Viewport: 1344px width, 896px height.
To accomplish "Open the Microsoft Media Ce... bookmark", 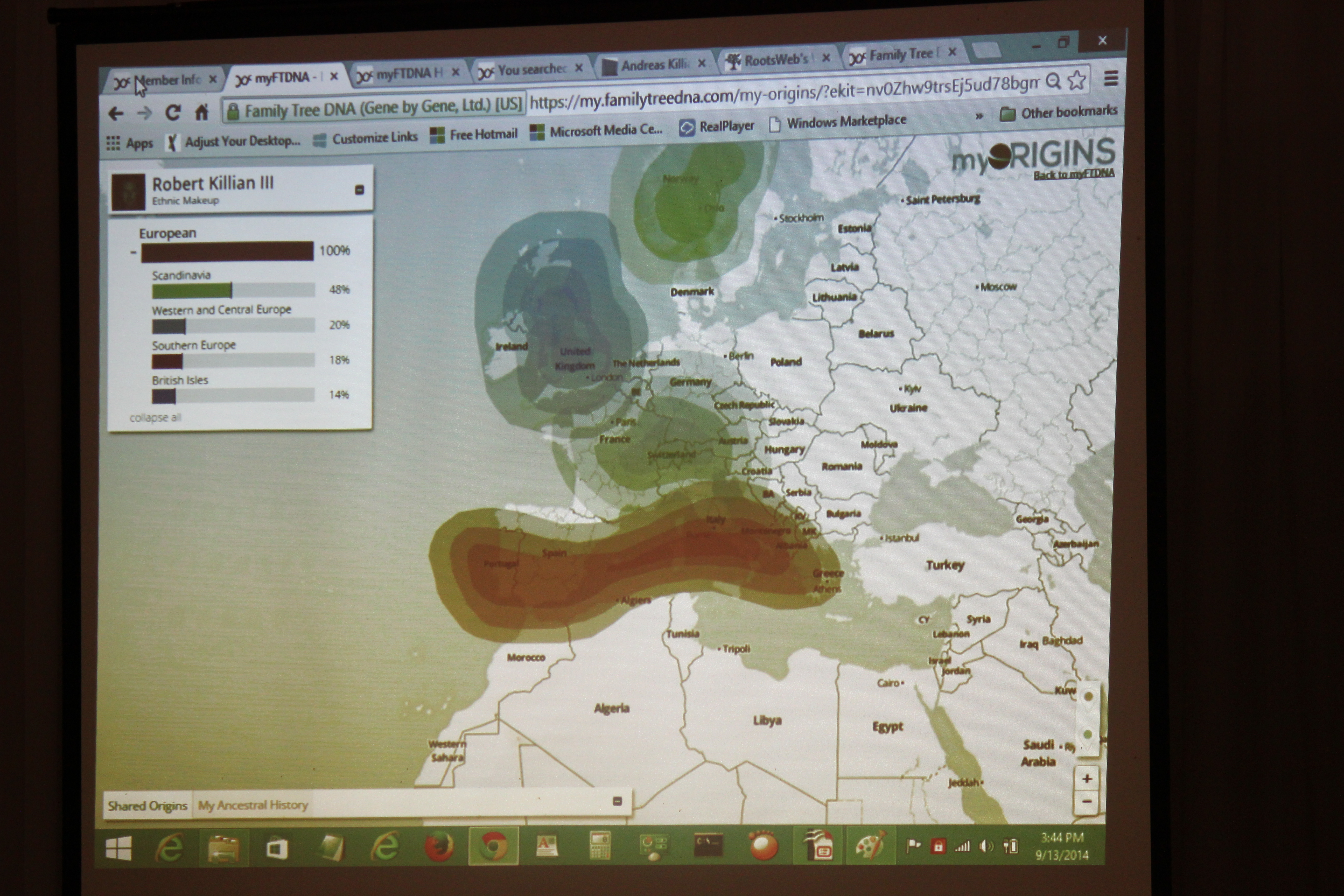I will [596, 131].
